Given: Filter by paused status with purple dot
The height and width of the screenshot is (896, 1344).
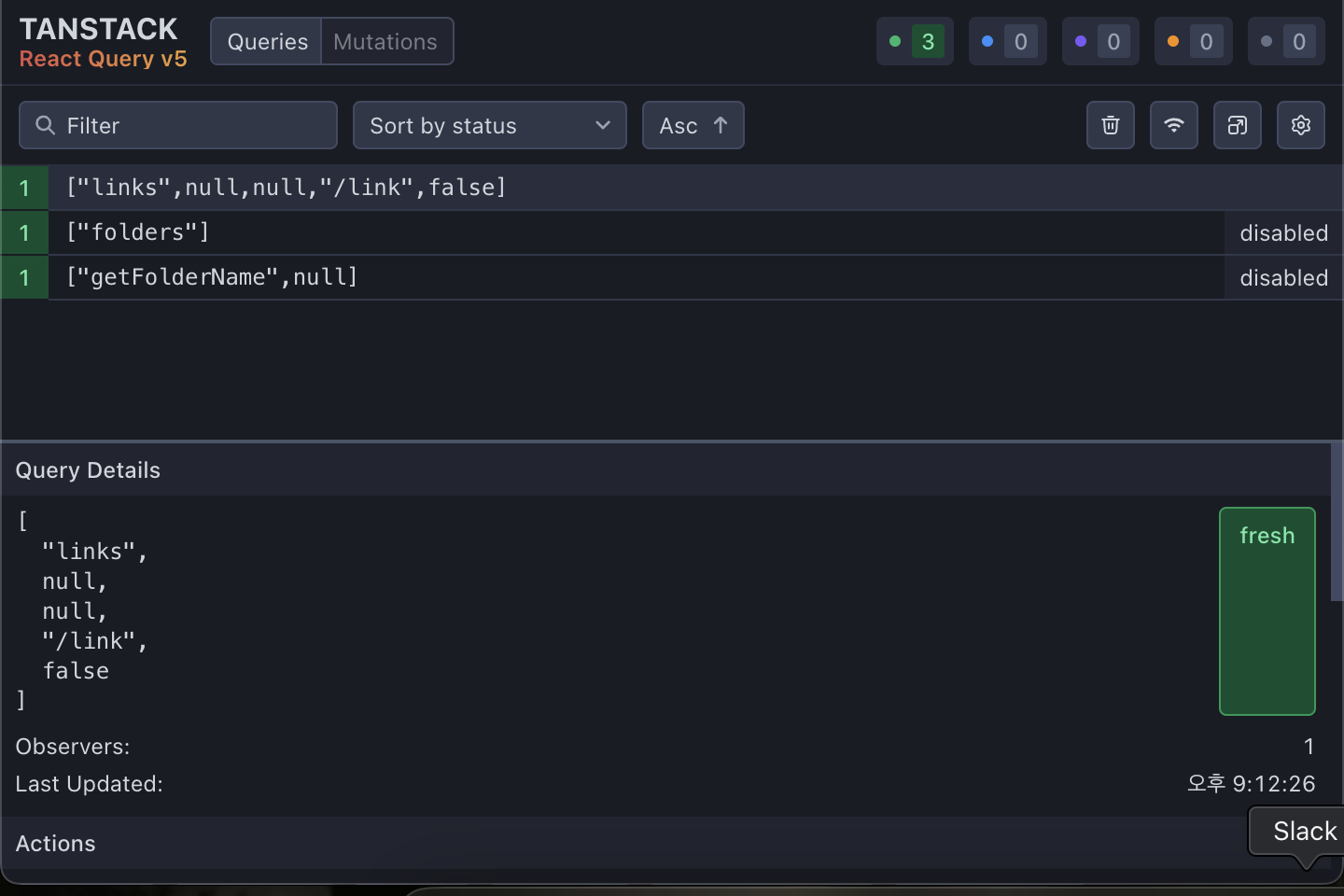Looking at the screenshot, I should 1100,41.
